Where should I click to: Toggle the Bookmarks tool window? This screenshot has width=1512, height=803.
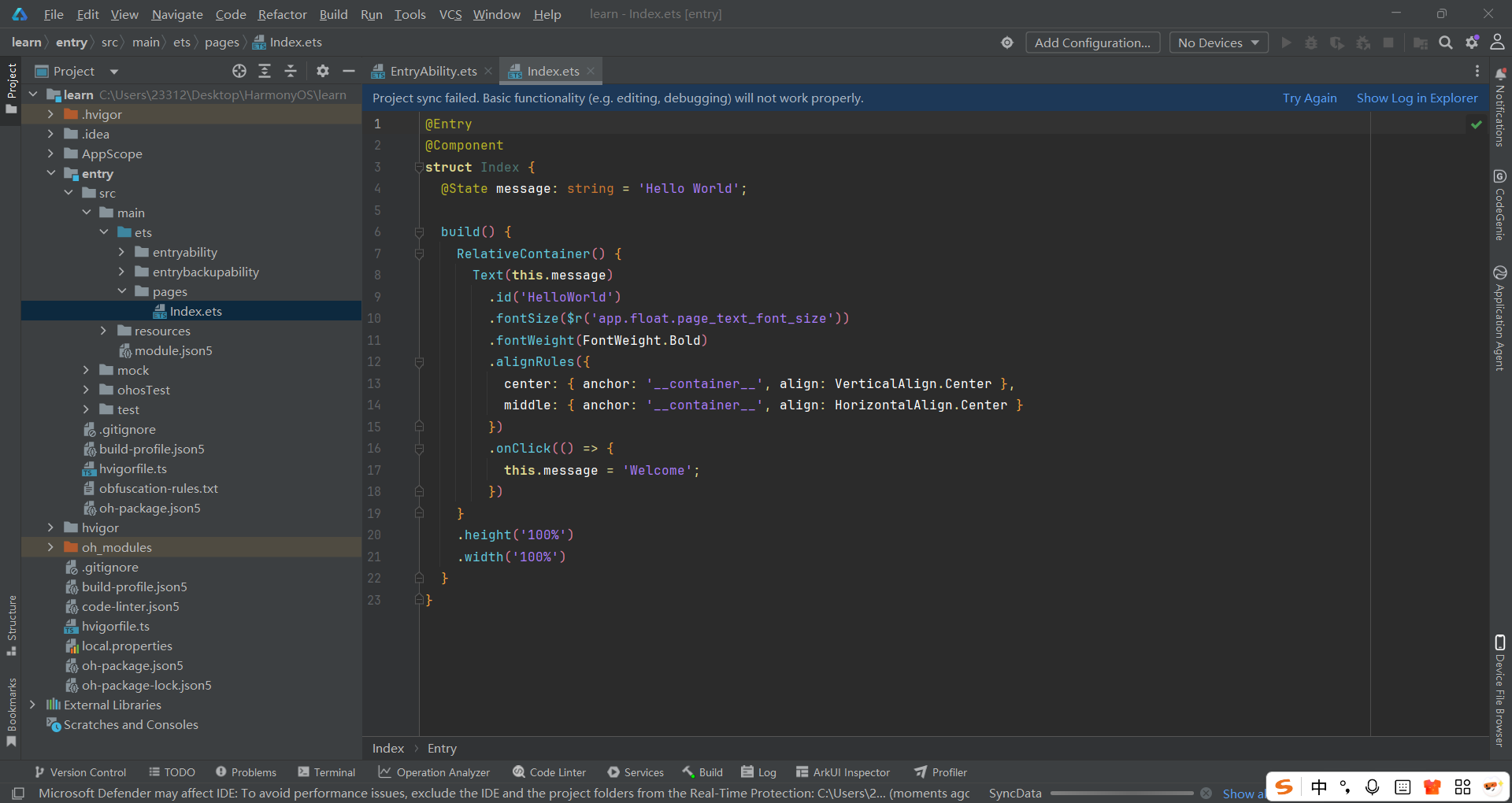point(12,712)
